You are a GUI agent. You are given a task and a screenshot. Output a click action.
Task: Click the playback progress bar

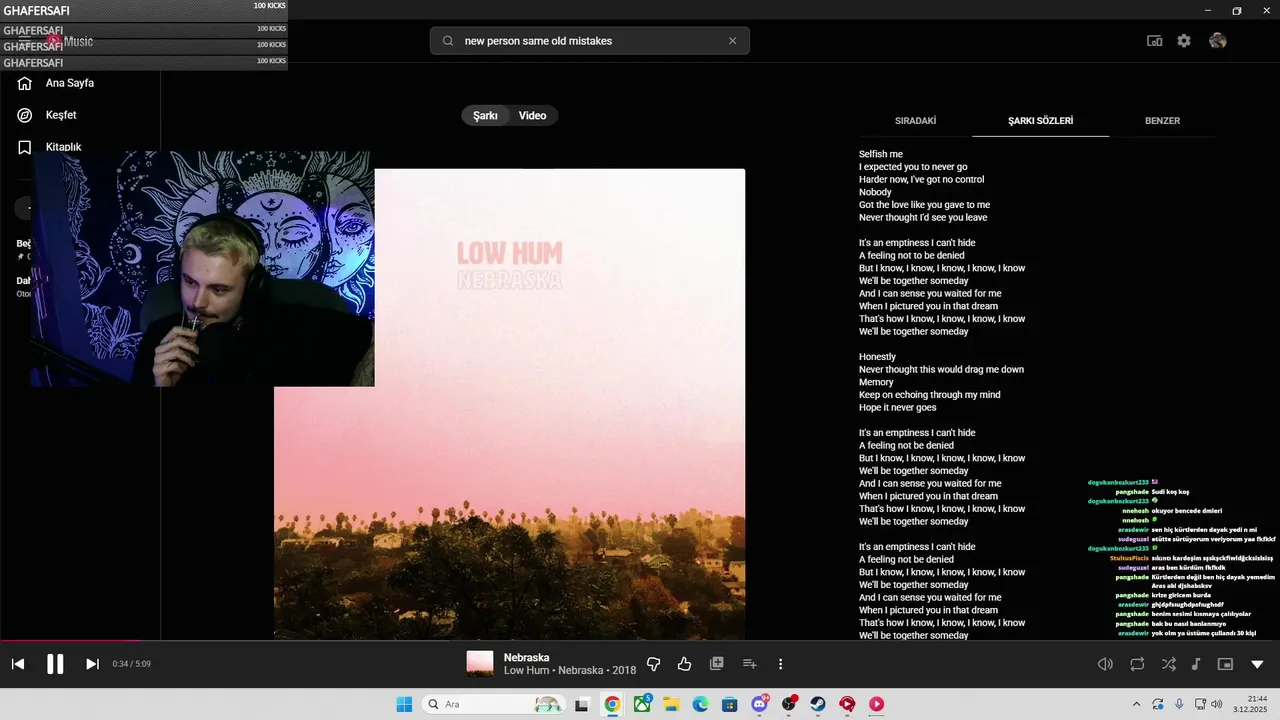[640, 641]
